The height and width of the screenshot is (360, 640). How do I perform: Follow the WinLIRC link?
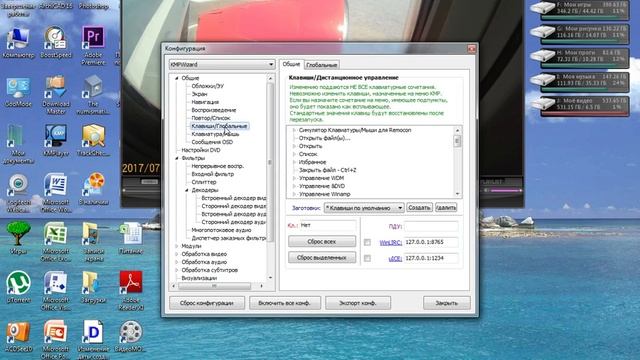[x=391, y=242]
